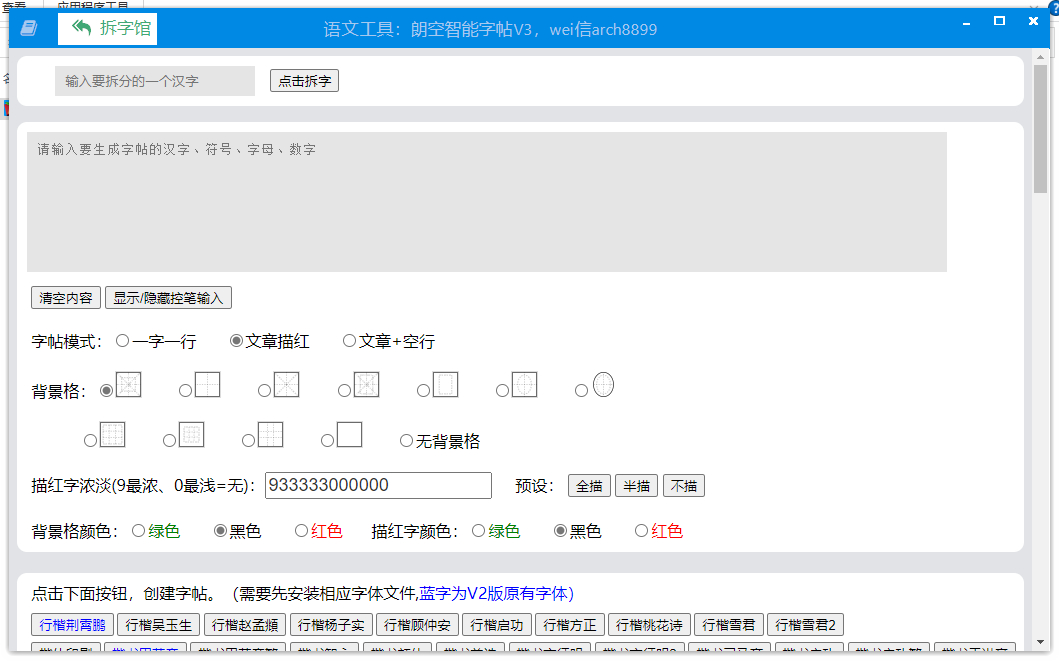Image resolution: width=1059 pixels, height=661 pixels.
Task: Click the scrollbar down arrow
Action: pos(1040,642)
